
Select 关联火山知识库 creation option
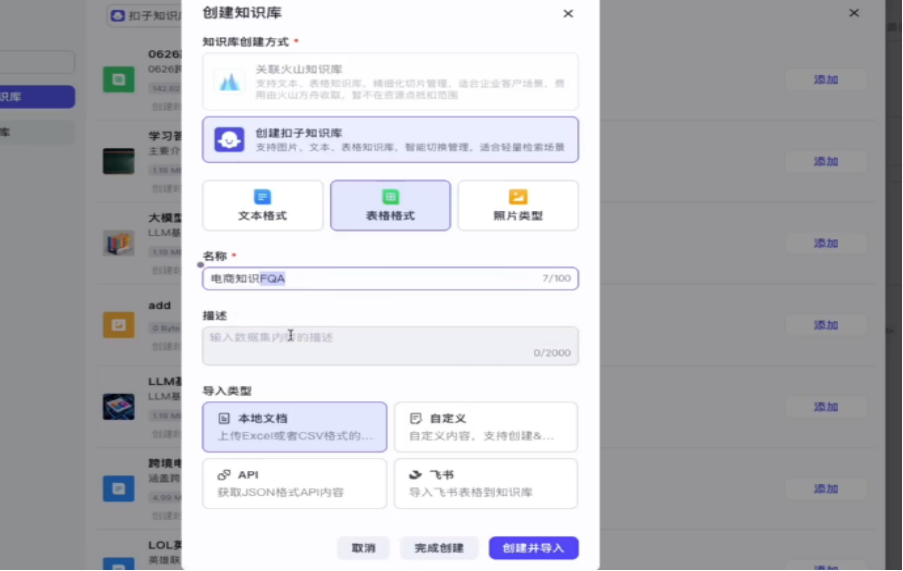pyautogui.click(x=390, y=82)
